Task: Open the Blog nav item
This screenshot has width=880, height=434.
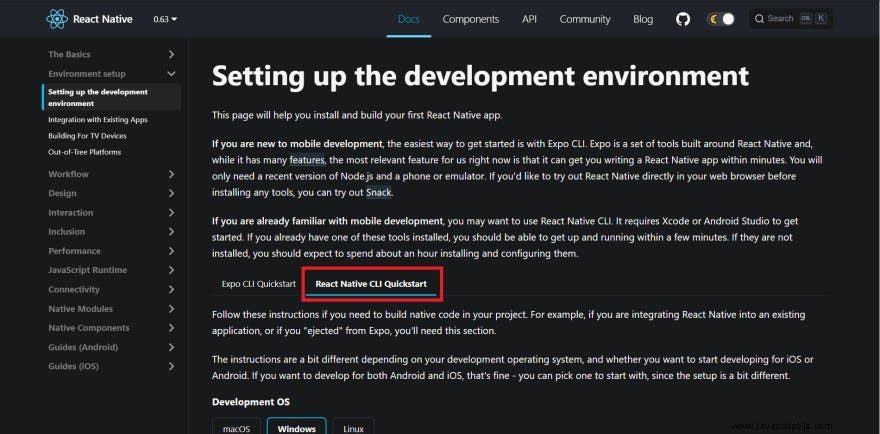Action: tap(643, 19)
